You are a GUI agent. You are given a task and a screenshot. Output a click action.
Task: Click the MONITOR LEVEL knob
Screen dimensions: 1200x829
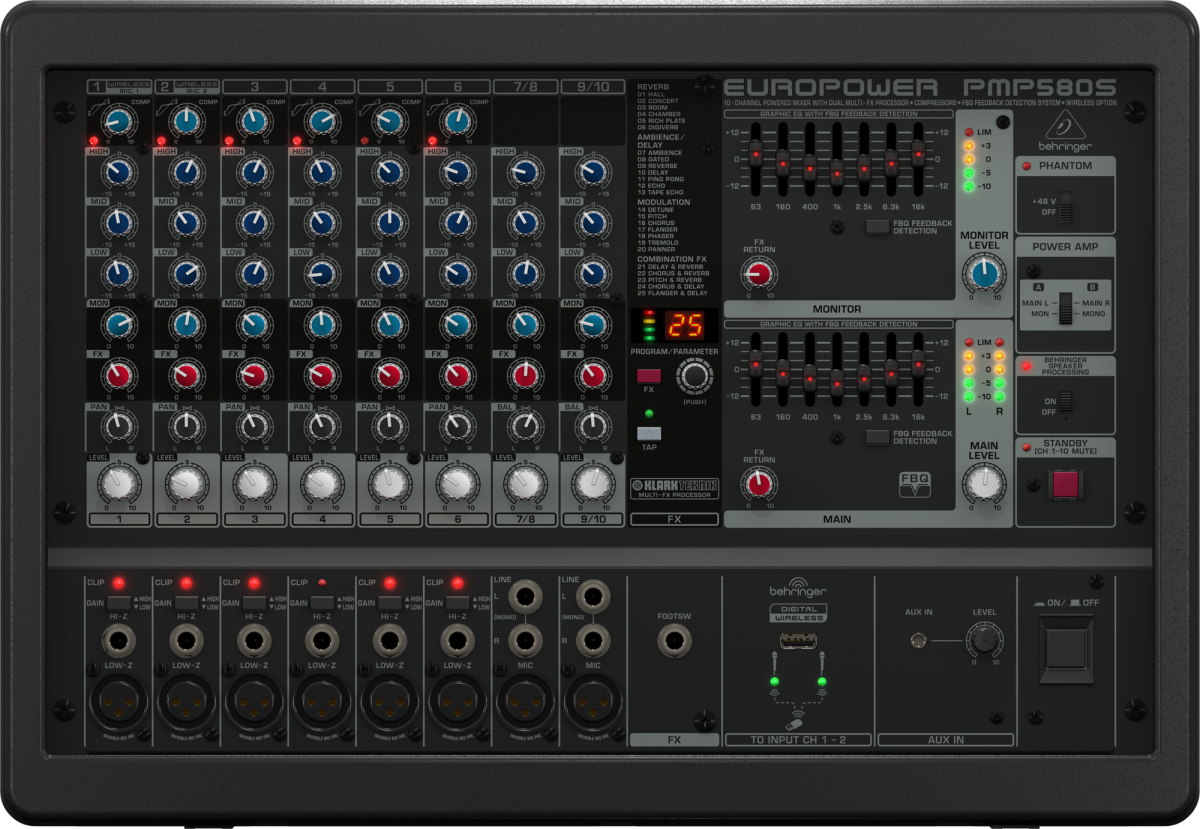tap(985, 271)
